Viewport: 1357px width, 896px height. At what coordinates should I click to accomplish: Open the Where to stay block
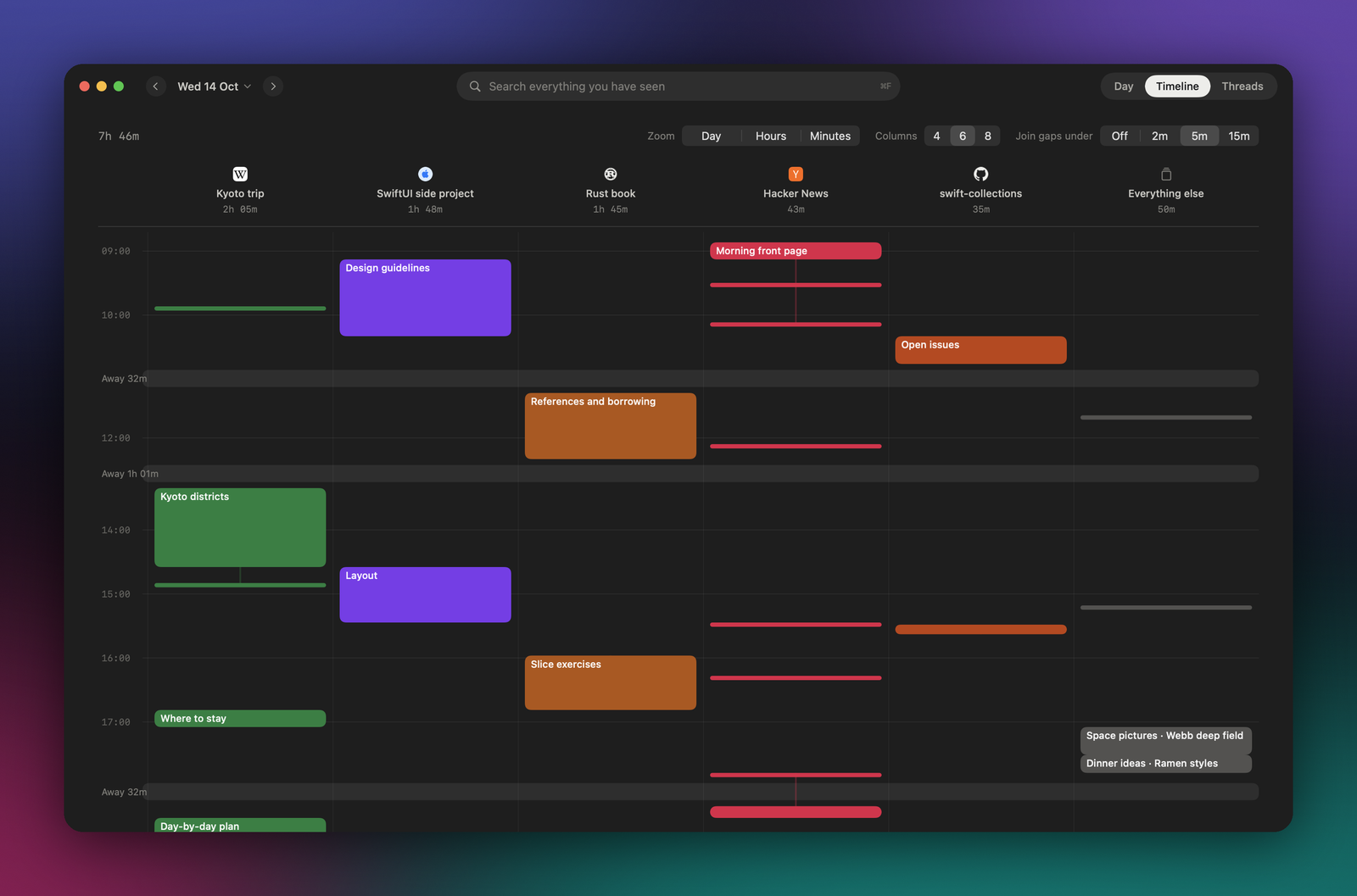pyautogui.click(x=240, y=719)
